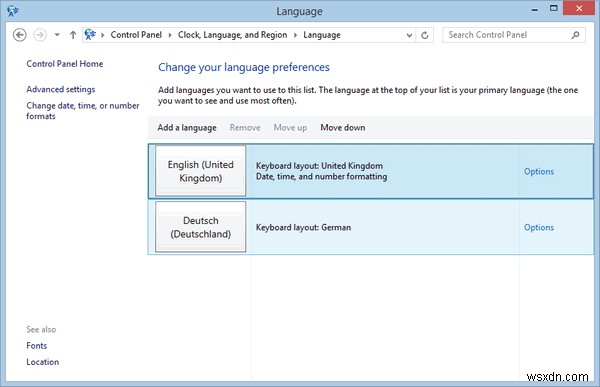600x387 pixels.
Task: Open Options for Deutsch (Deutschland)
Action: tap(539, 227)
